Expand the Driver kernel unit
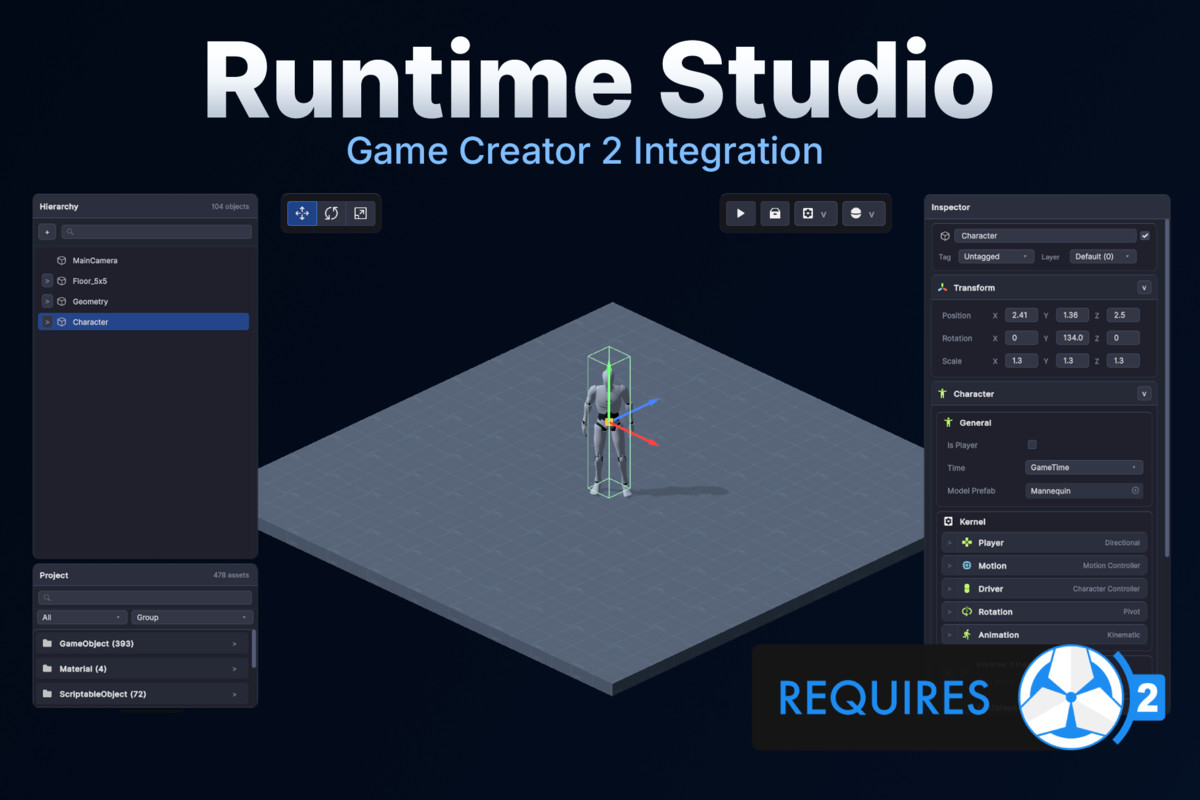The width and height of the screenshot is (1200, 800). pos(950,589)
